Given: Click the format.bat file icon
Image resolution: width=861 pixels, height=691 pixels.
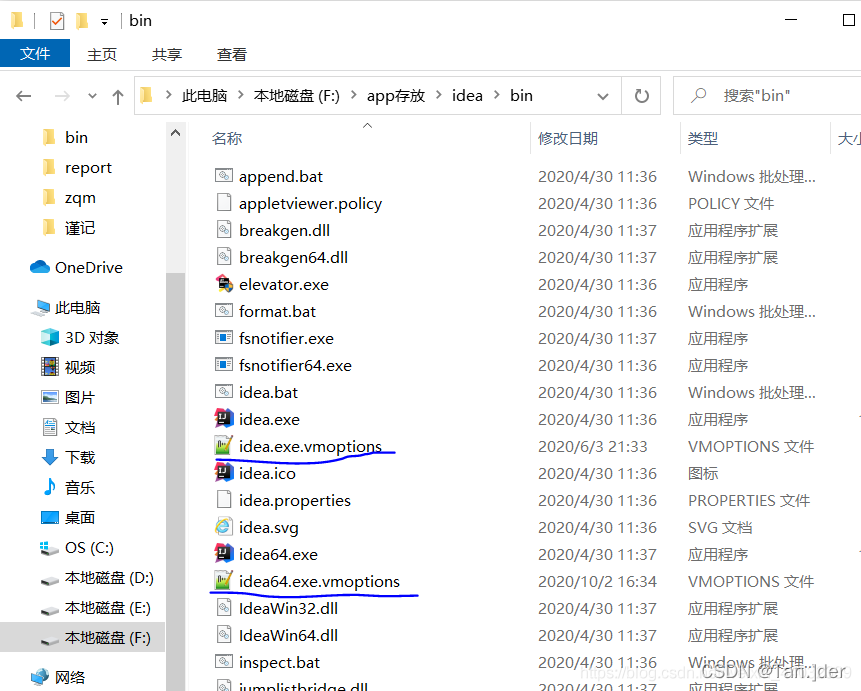Looking at the screenshot, I should click(x=223, y=311).
